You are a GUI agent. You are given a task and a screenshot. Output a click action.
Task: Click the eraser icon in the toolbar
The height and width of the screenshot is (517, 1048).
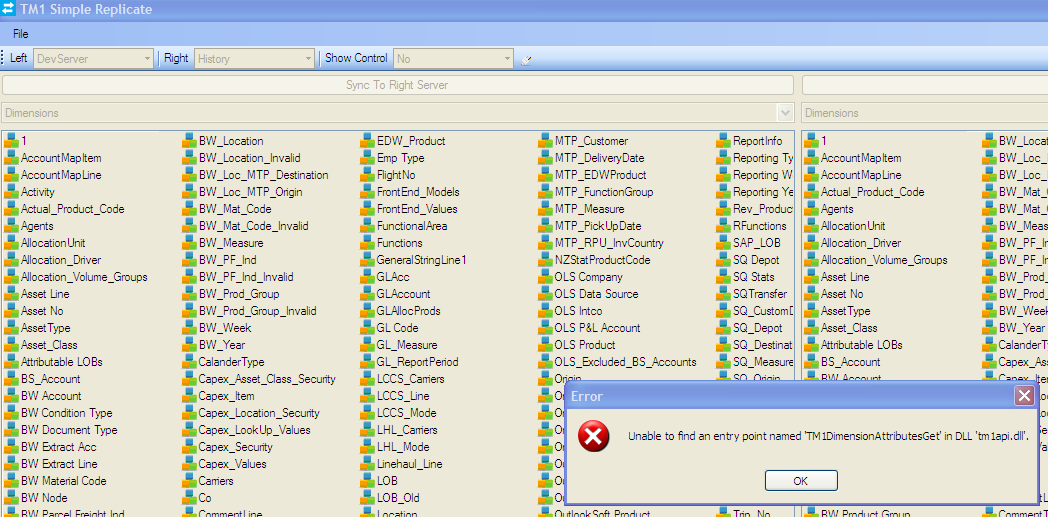click(x=526, y=59)
